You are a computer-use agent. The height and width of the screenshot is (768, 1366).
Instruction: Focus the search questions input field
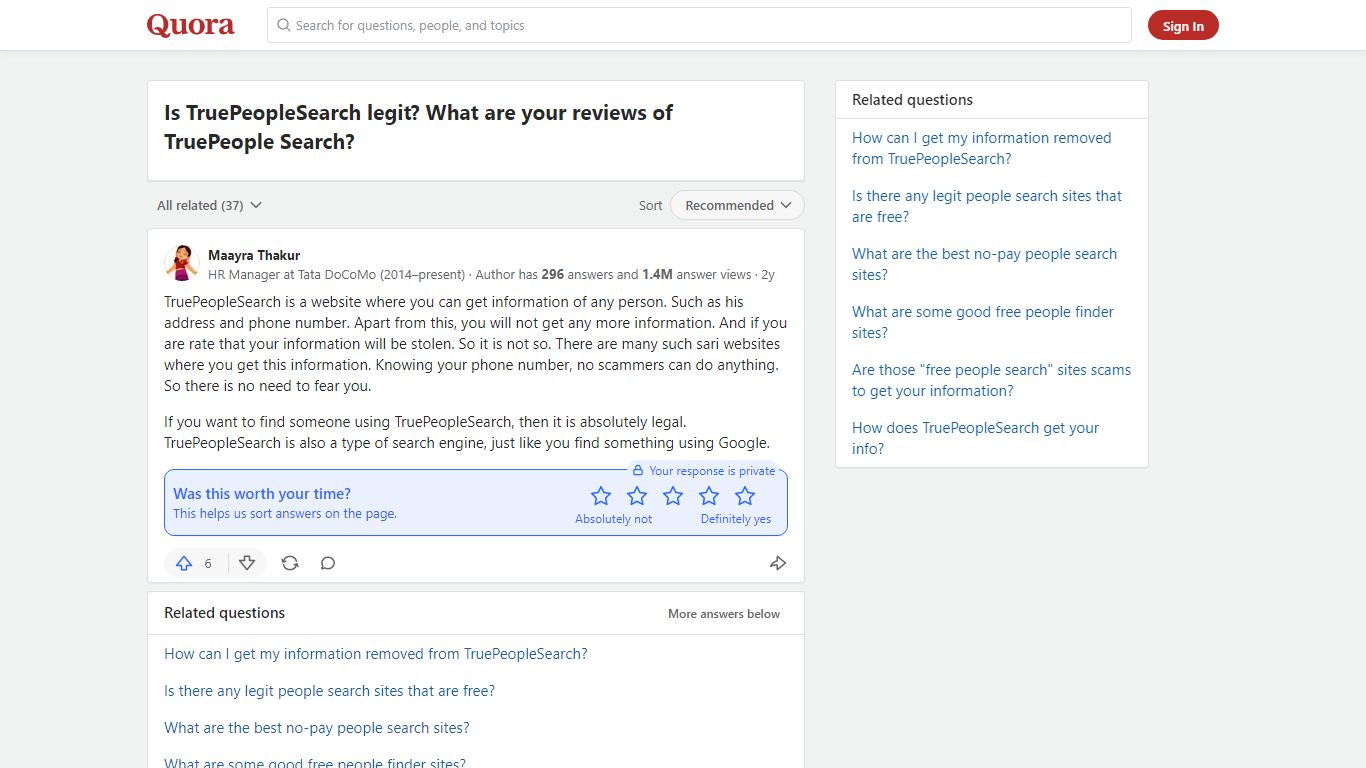coord(699,25)
